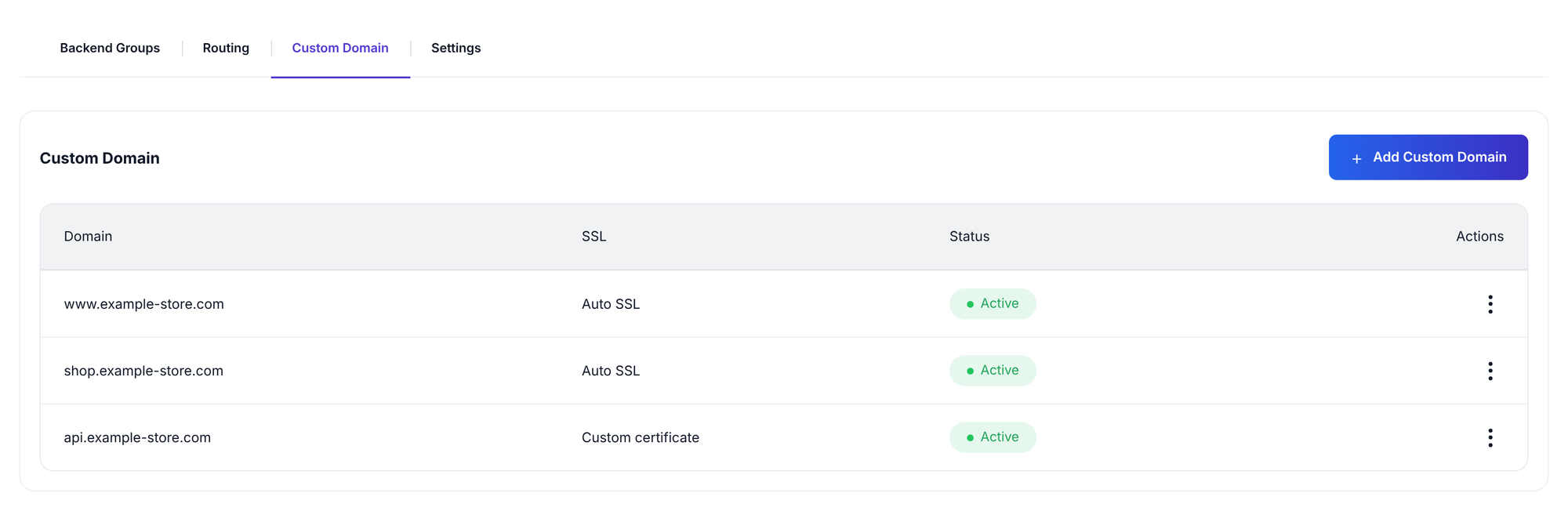Switch to the Backend Groups tab

point(110,48)
